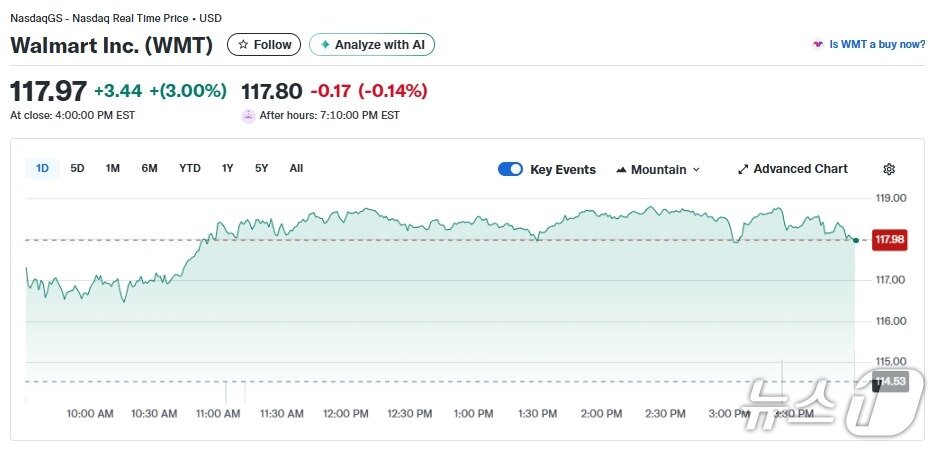
Task: Click the after-hours moon icon
Action: [x=248, y=116]
